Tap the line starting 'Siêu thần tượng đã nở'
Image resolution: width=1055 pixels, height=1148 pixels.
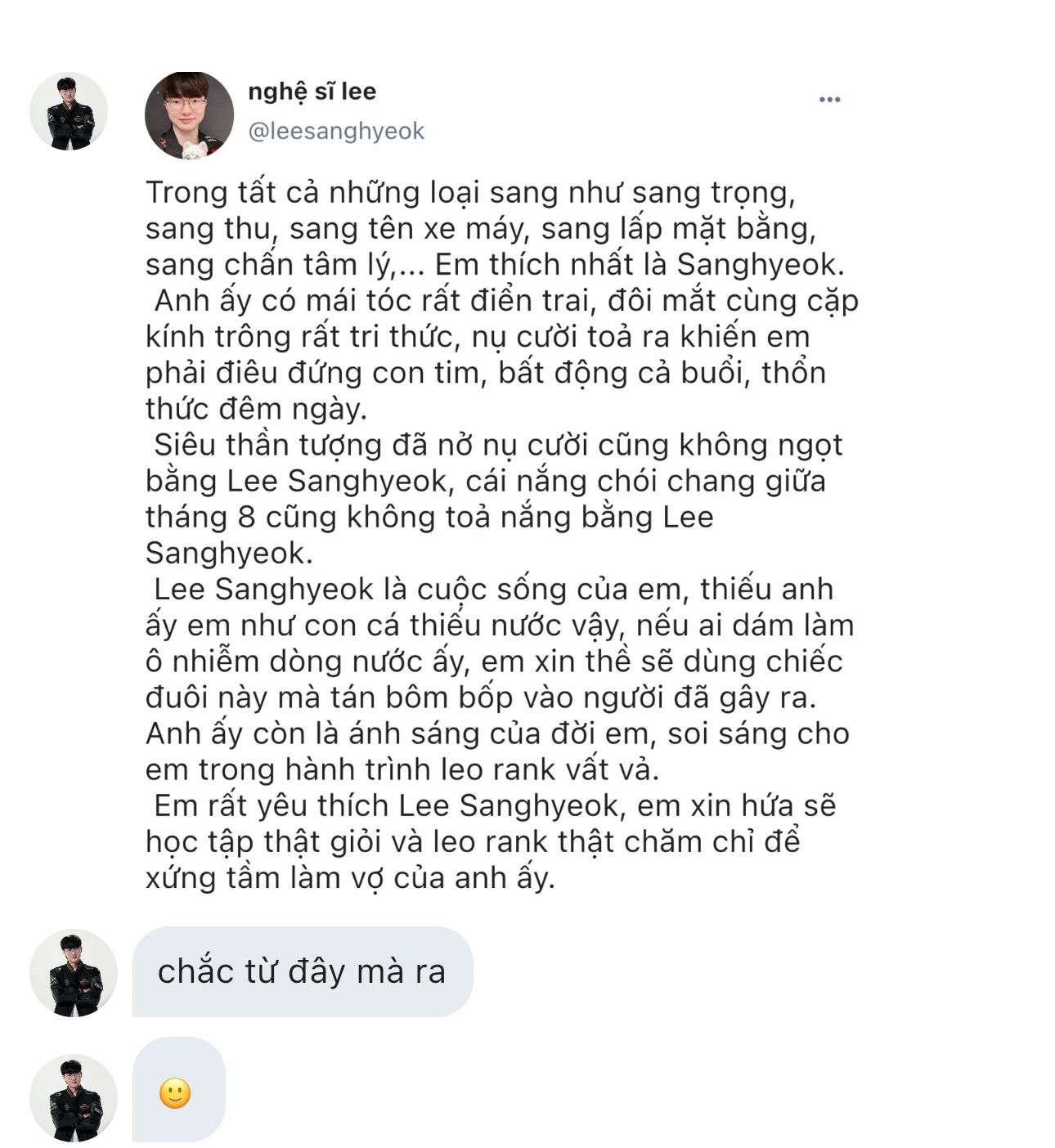click(498, 445)
